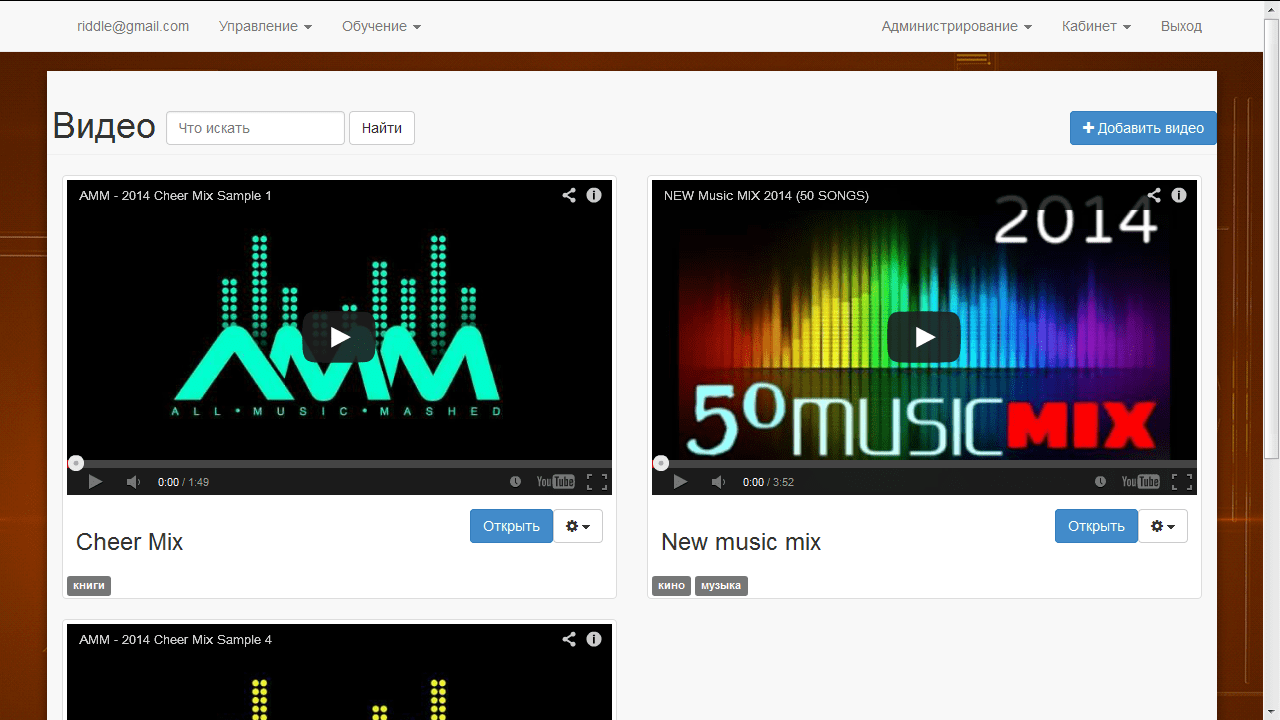Expand the Обучение menu
This screenshot has width=1280, height=720.
[381, 26]
